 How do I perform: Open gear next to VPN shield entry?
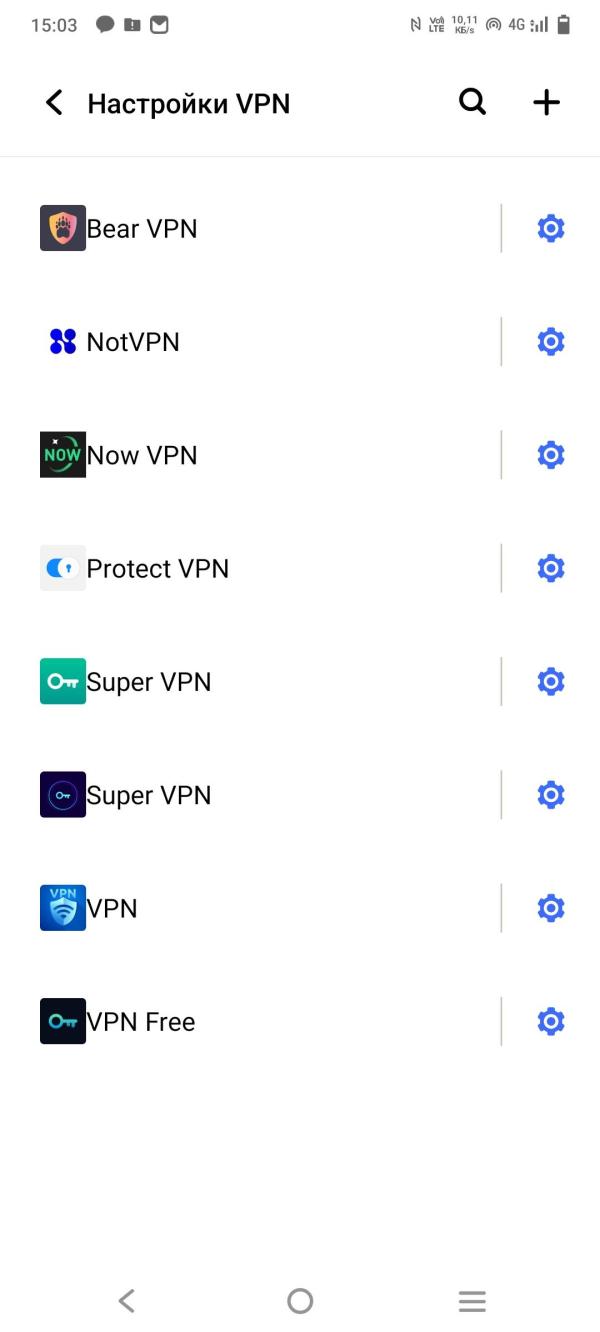tap(551, 908)
